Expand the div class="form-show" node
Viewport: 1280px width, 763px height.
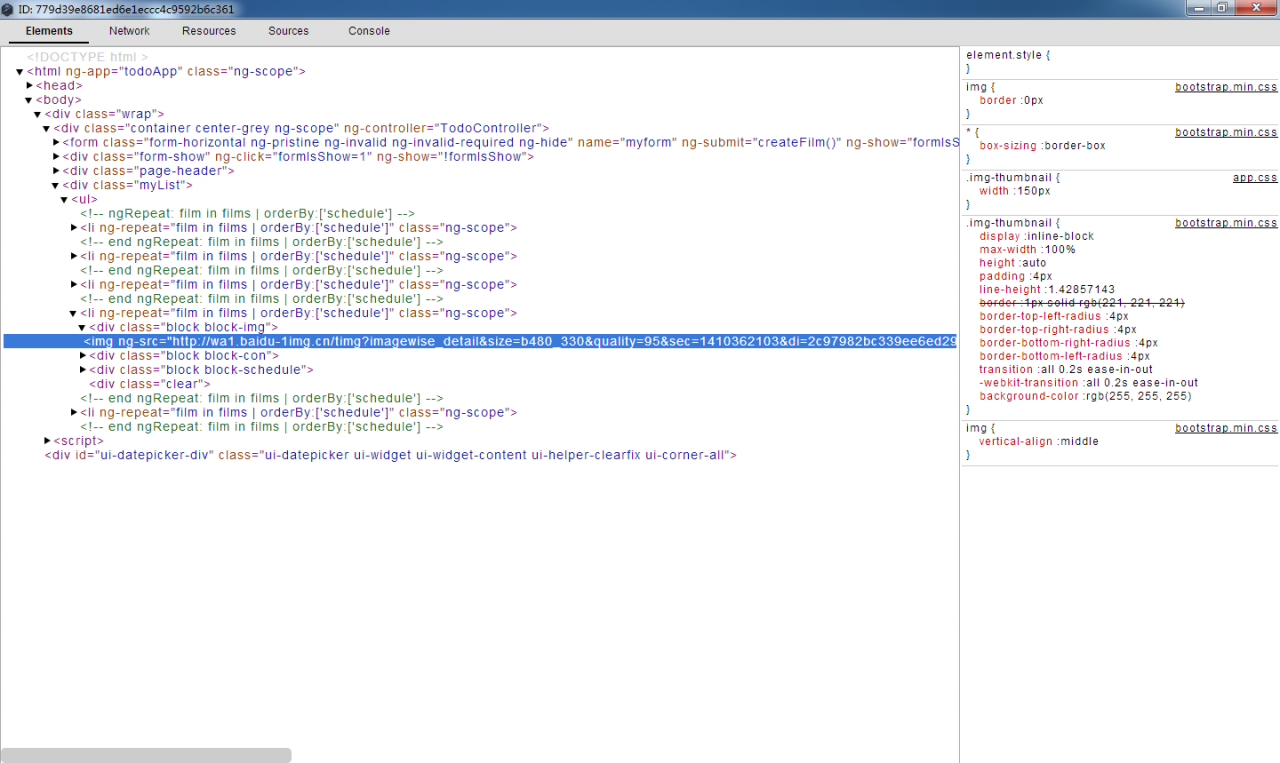pyautogui.click(x=57, y=157)
